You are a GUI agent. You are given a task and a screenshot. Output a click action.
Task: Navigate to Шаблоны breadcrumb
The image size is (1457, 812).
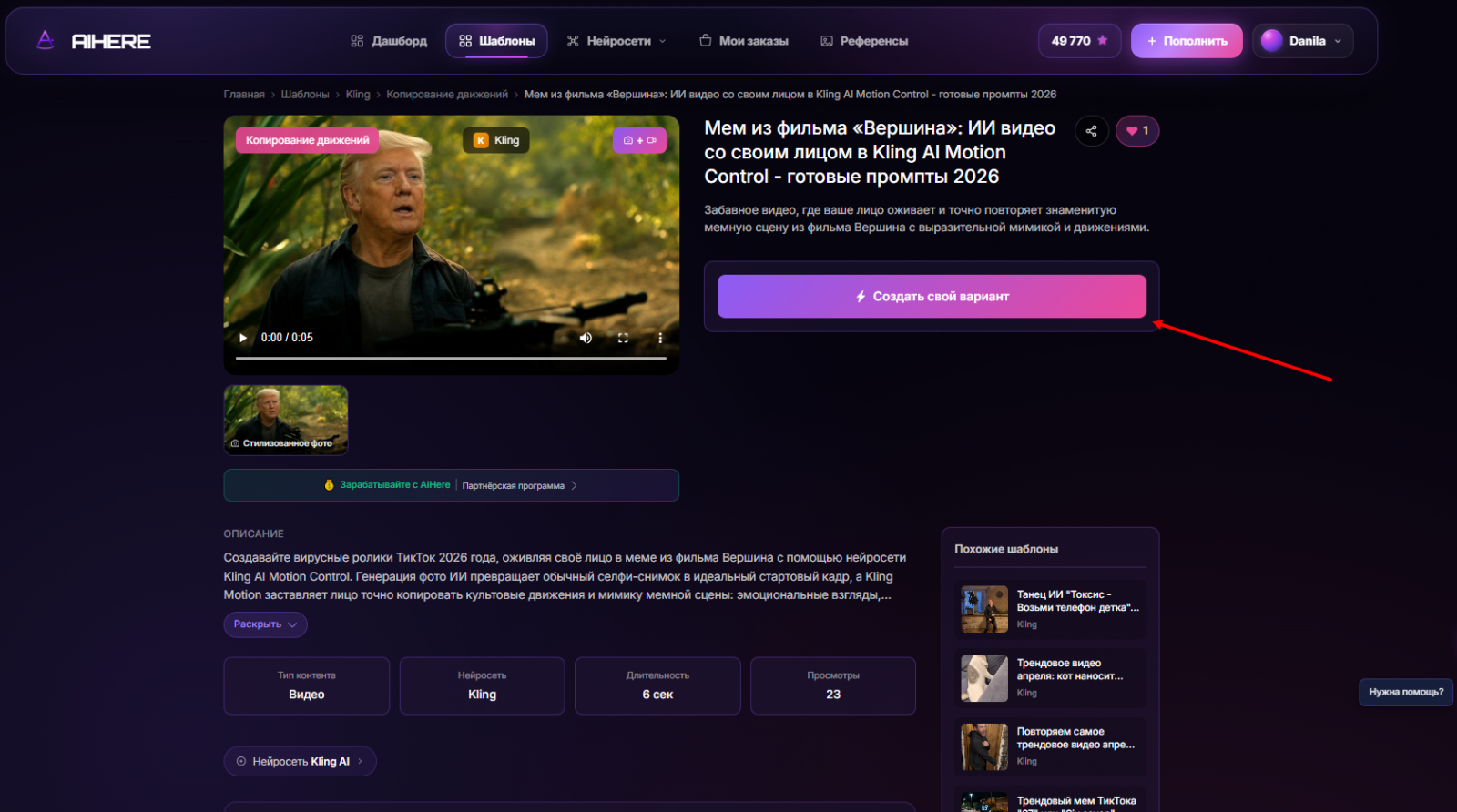click(x=305, y=95)
